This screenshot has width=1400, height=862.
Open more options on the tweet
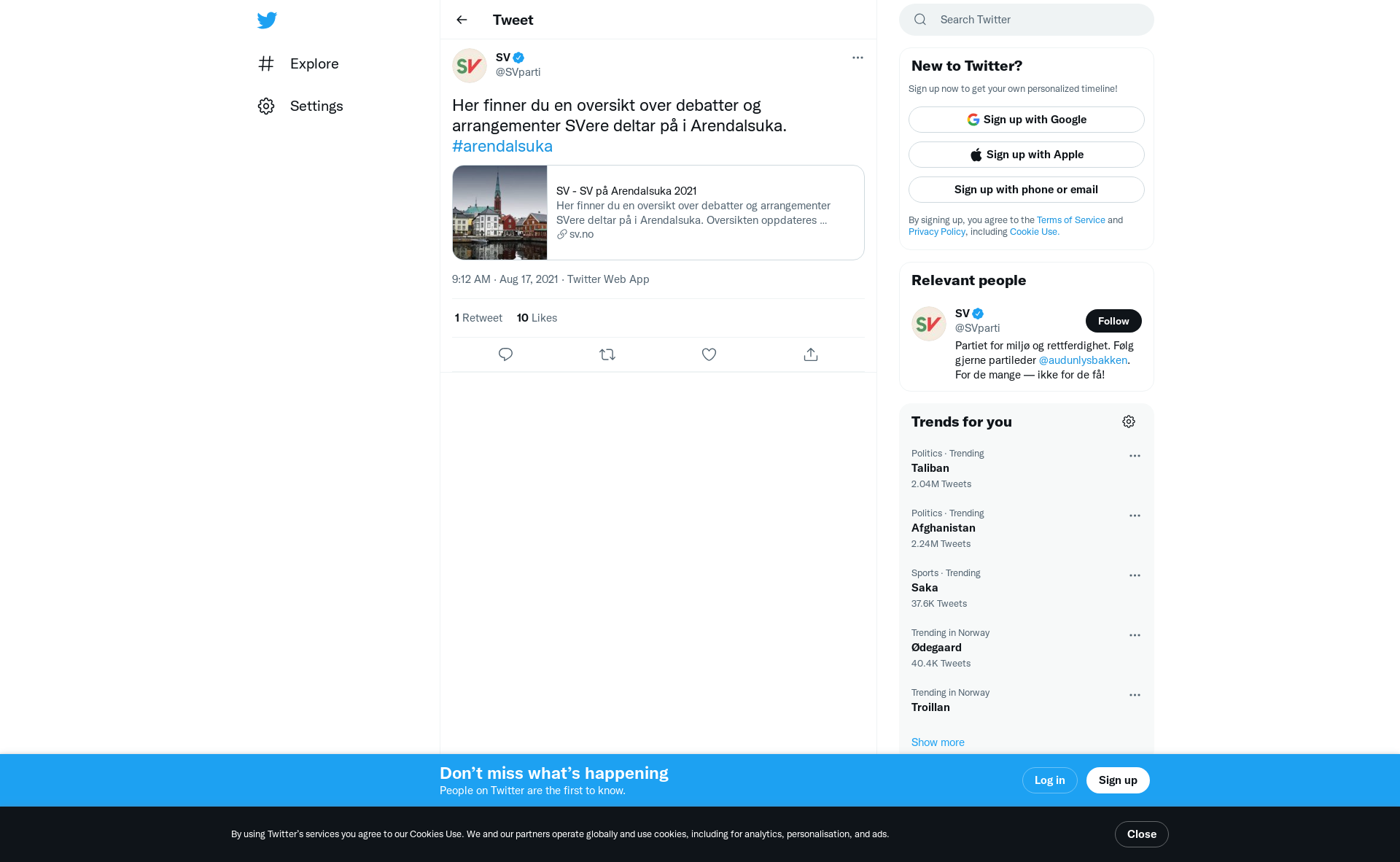(x=857, y=58)
